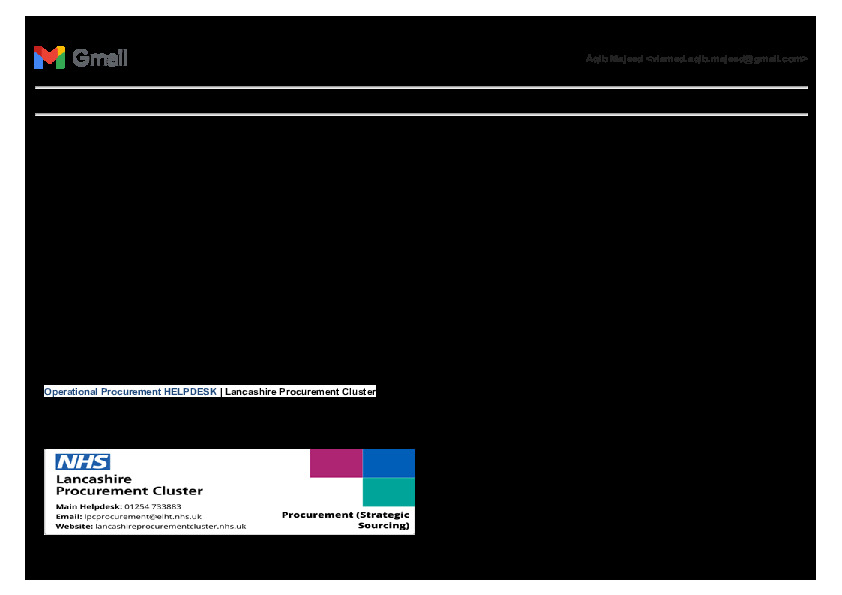Click the magenta square in signature banner
Image resolution: width=842 pixels, height=595 pixels.
pyautogui.click(x=336, y=463)
